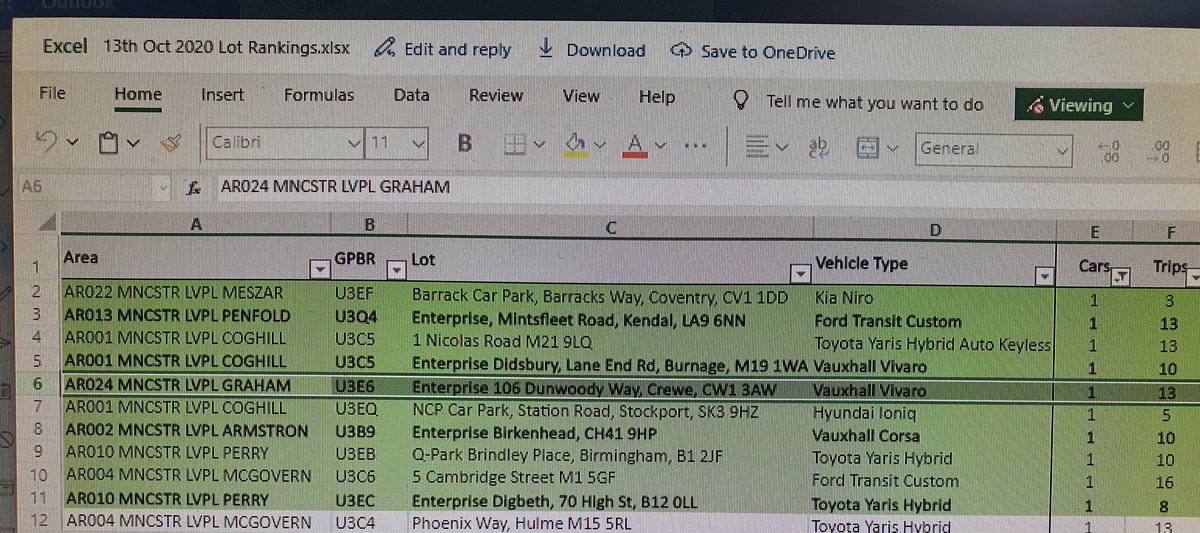The width and height of the screenshot is (1200, 533).
Task: Expand the font color picker arrow
Action: [660, 146]
